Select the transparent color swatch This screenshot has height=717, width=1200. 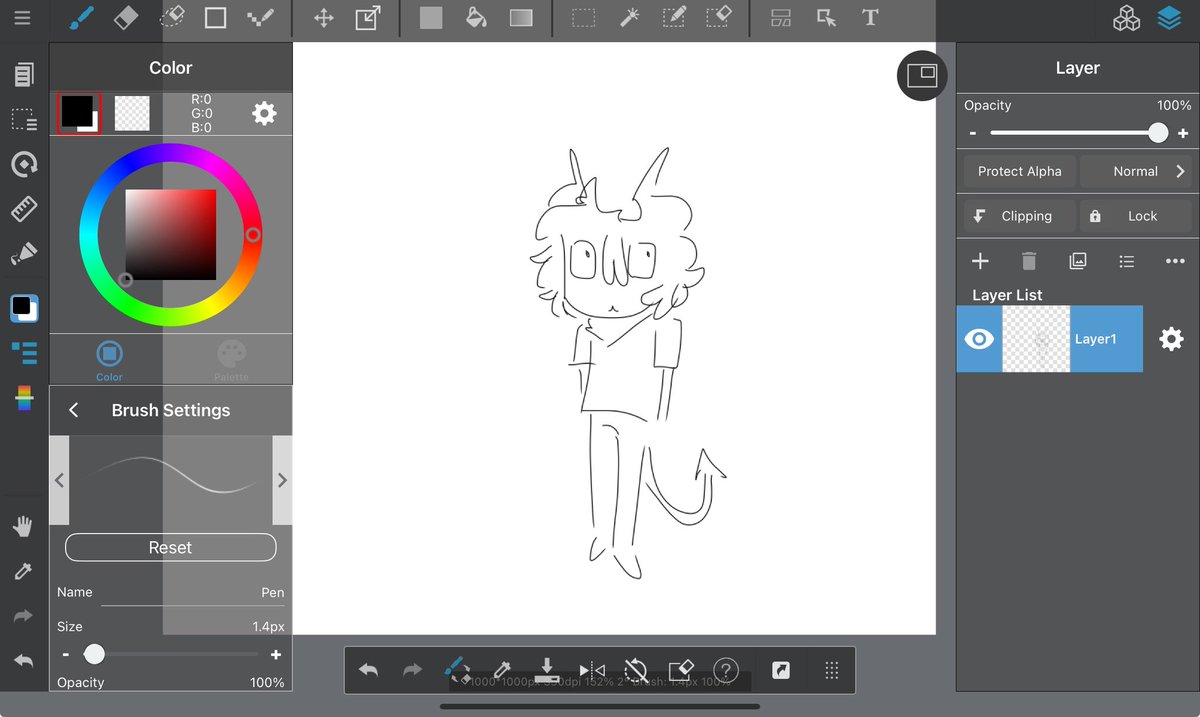coord(132,113)
